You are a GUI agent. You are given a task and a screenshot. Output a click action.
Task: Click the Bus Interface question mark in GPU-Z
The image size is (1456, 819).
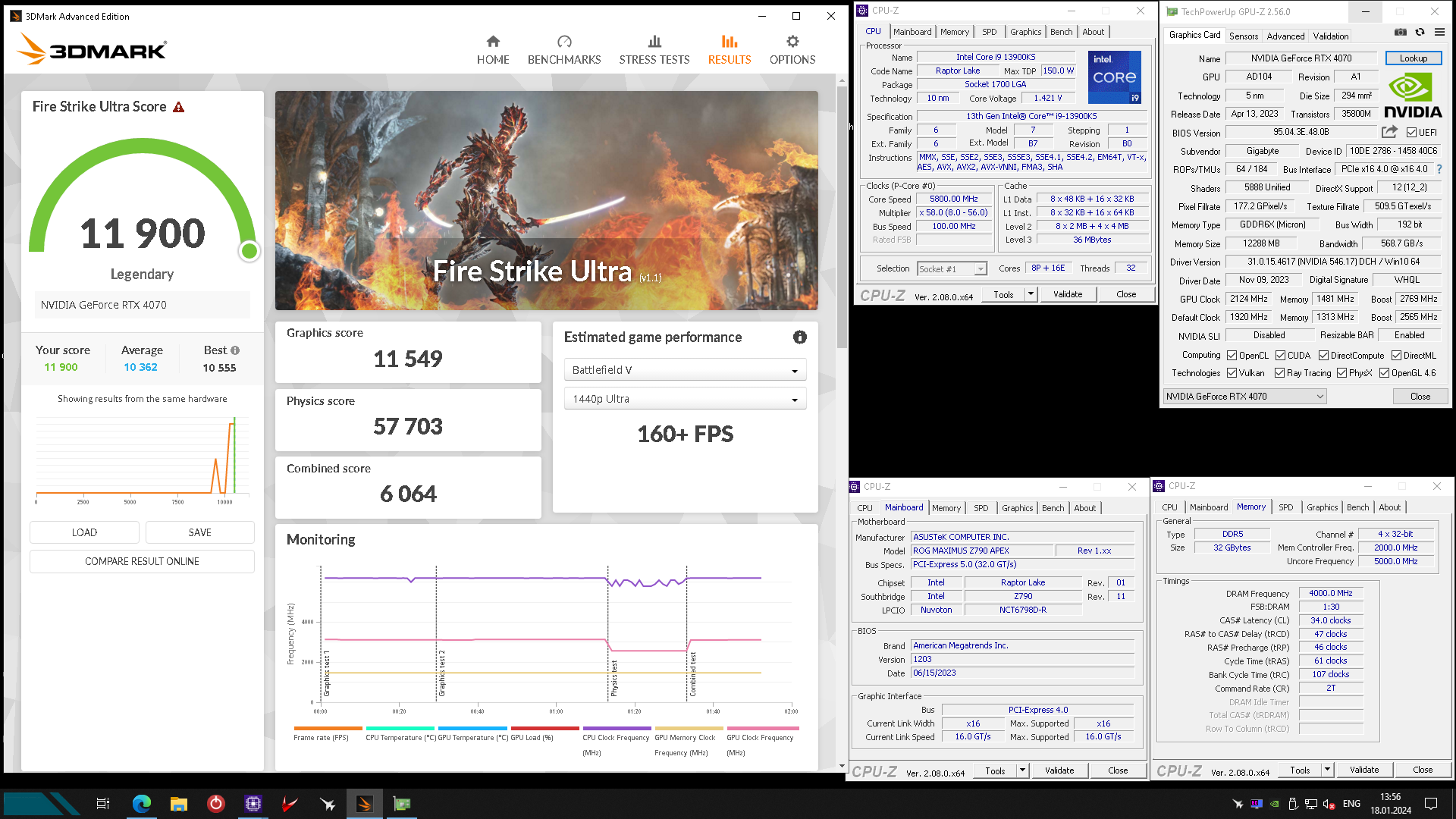(1439, 169)
